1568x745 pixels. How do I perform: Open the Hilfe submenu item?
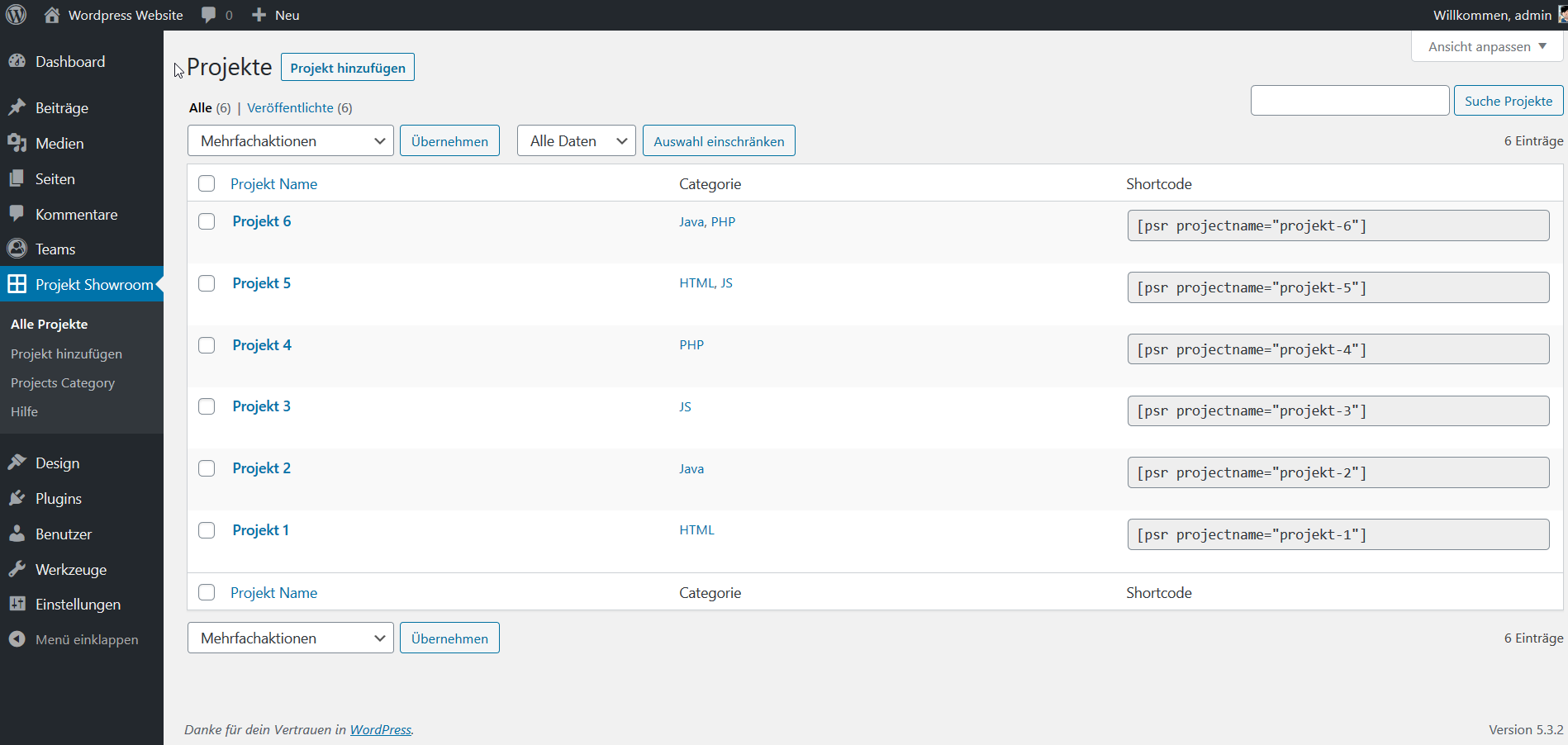[x=24, y=411]
